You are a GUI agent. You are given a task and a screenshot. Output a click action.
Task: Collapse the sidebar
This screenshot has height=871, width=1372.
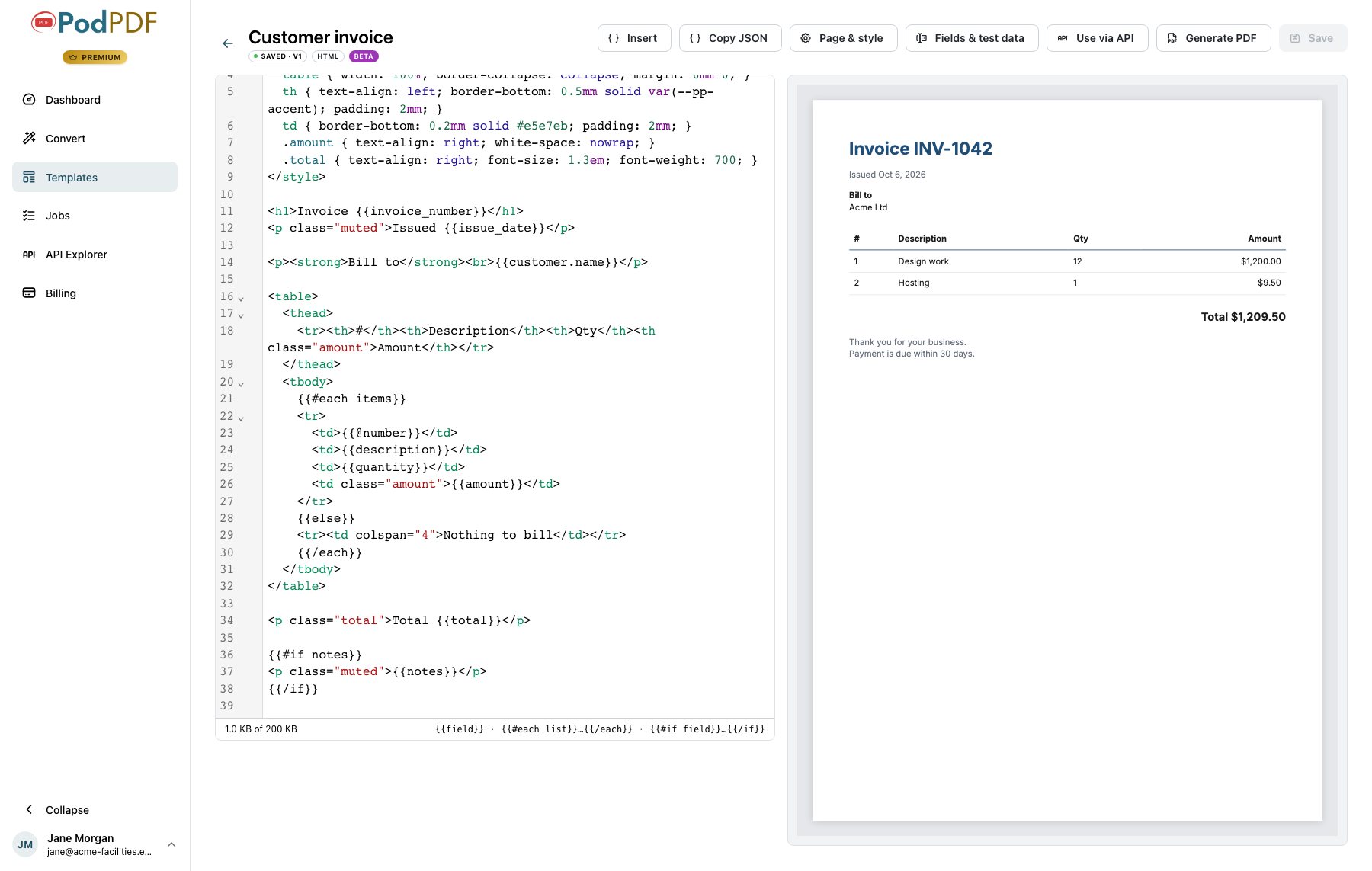[x=95, y=810]
